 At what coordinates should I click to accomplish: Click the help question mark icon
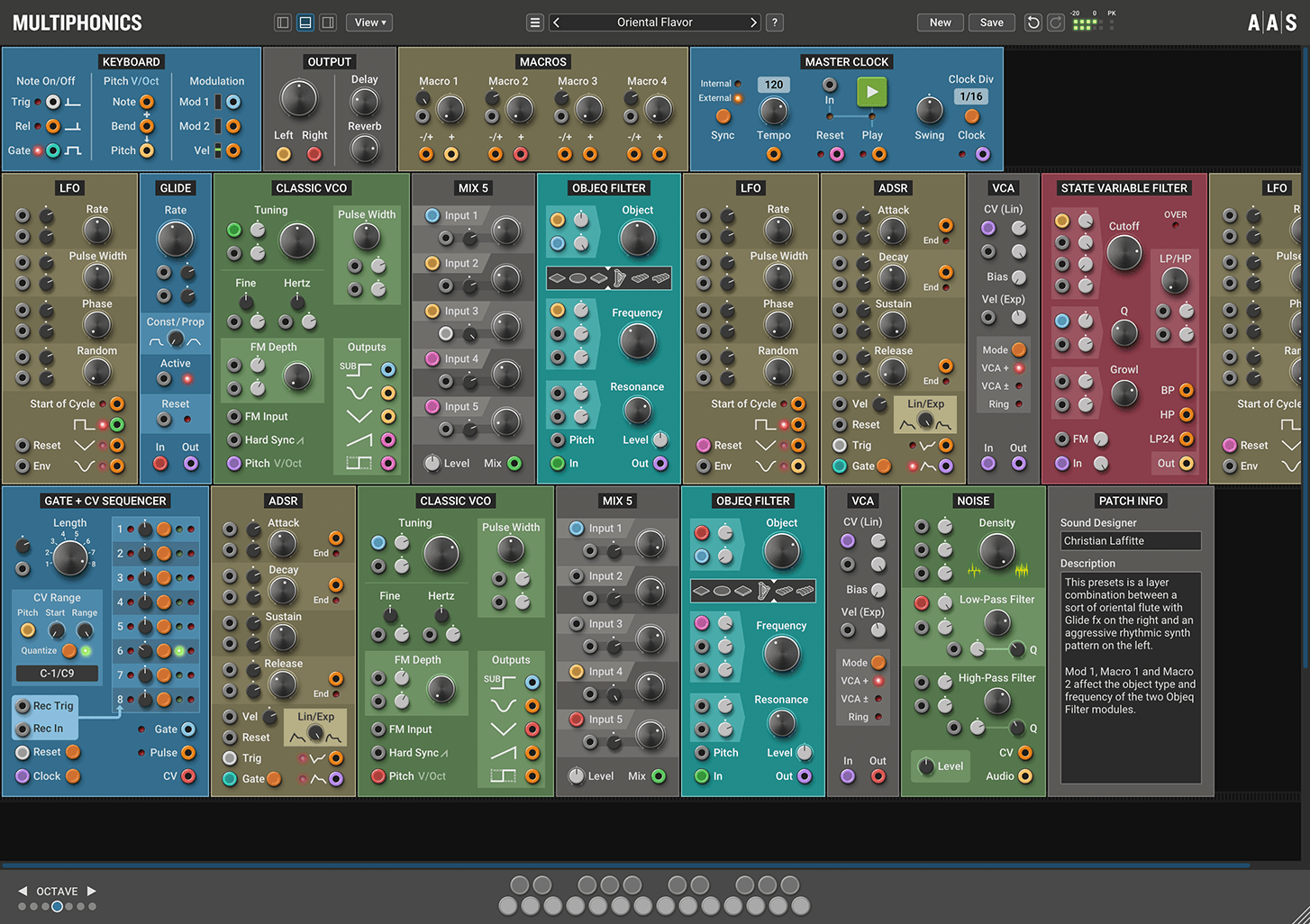pyautogui.click(x=774, y=22)
